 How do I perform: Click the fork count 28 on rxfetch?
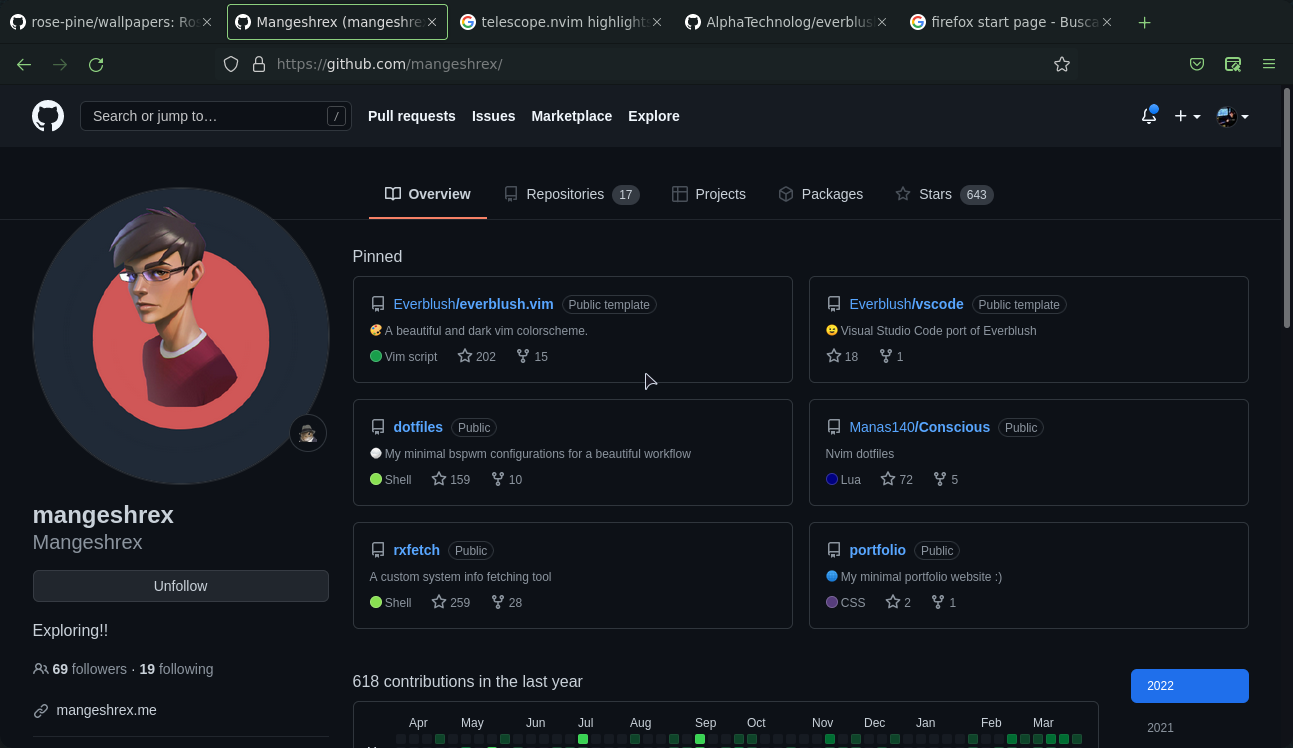click(507, 602)
